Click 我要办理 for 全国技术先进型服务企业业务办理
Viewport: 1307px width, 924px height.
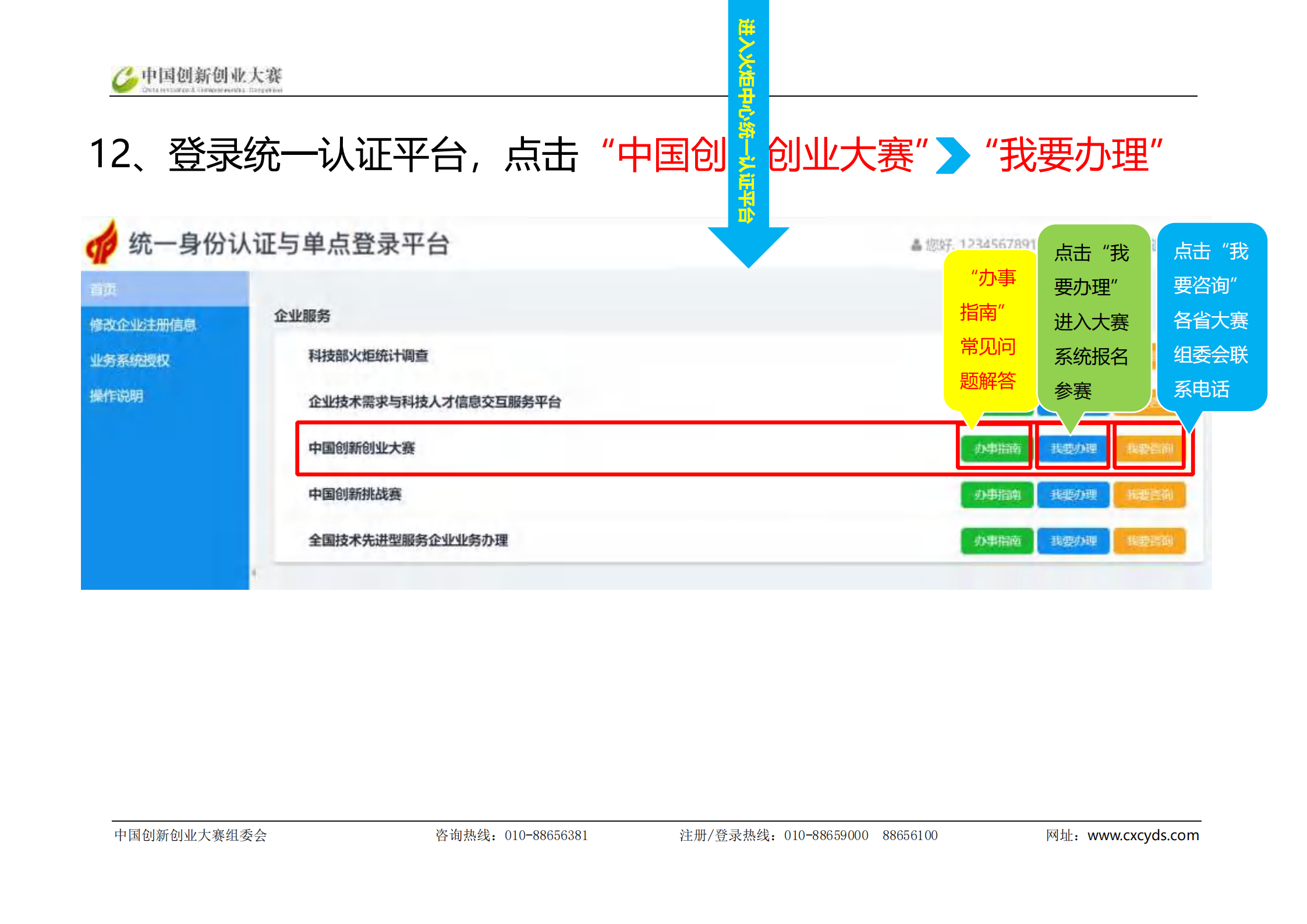1073,541
